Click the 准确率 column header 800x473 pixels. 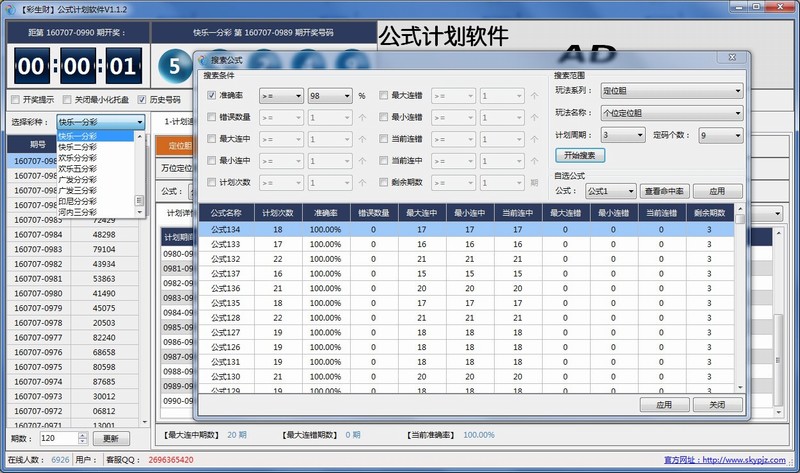[324, 212]
